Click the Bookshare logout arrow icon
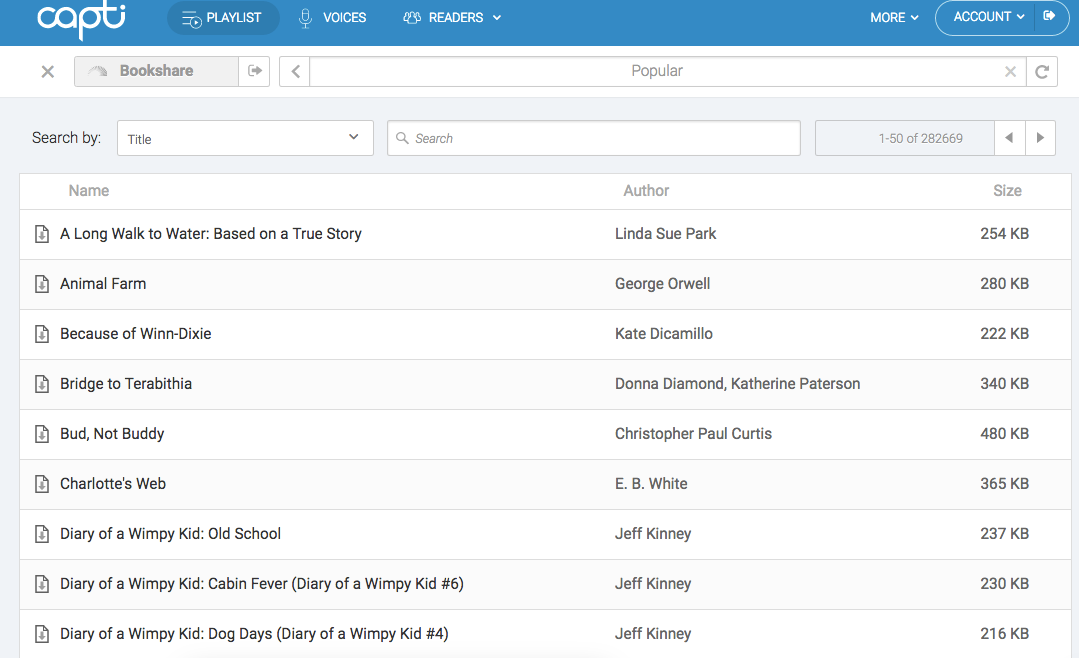The width and height of the screenshot is (1079, 658). click(x=255, y=71)
